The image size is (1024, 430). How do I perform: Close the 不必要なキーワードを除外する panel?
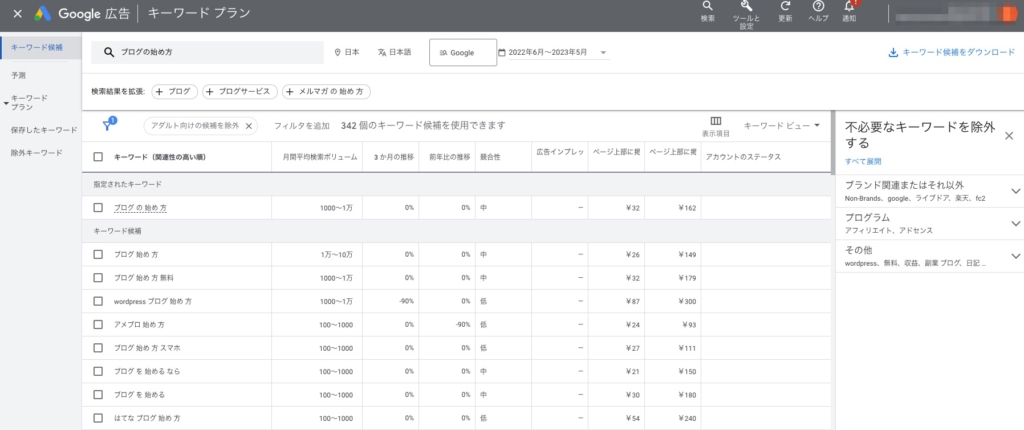[x=1009, y=136]
